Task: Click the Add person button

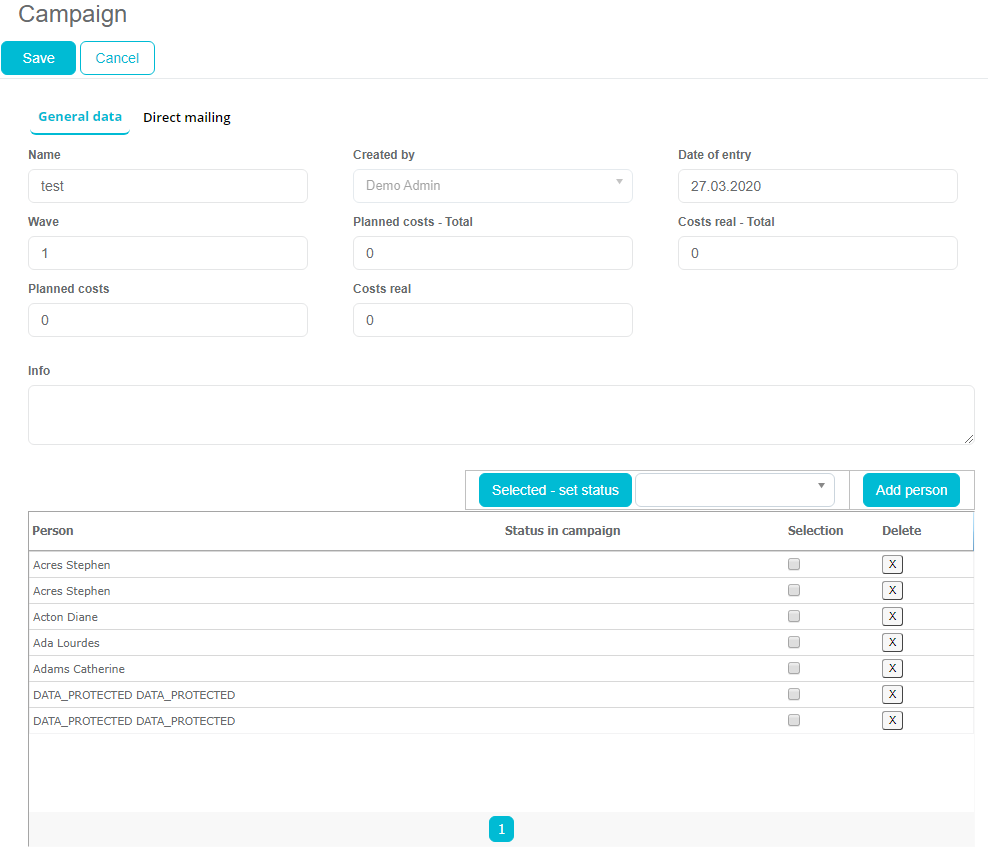Action: point(911,490)
